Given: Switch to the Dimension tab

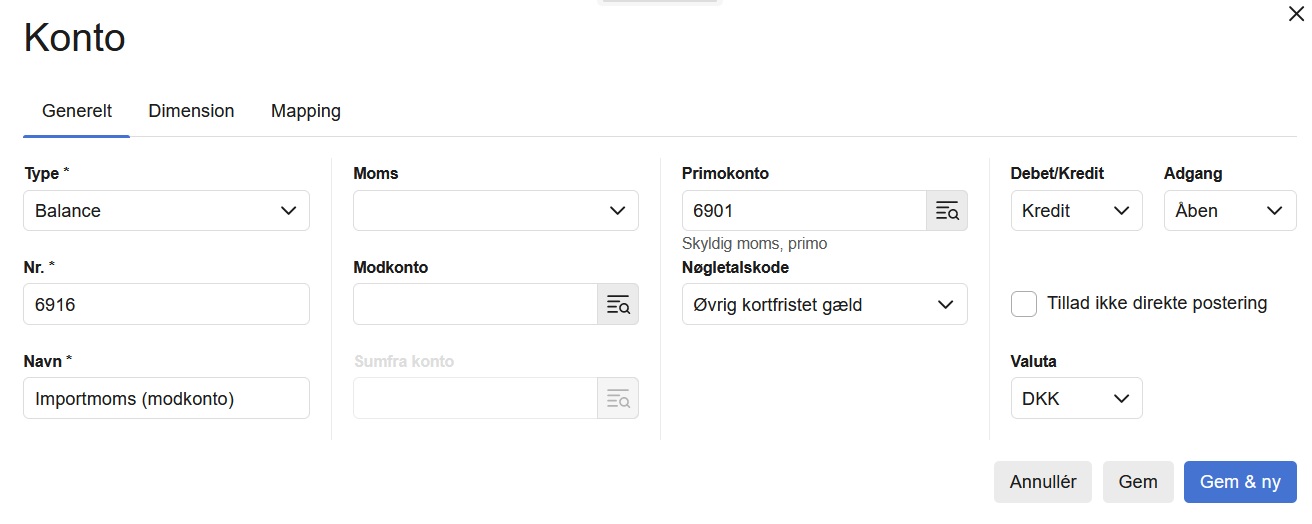Looking at the screenshot, I should coord(191,111).
